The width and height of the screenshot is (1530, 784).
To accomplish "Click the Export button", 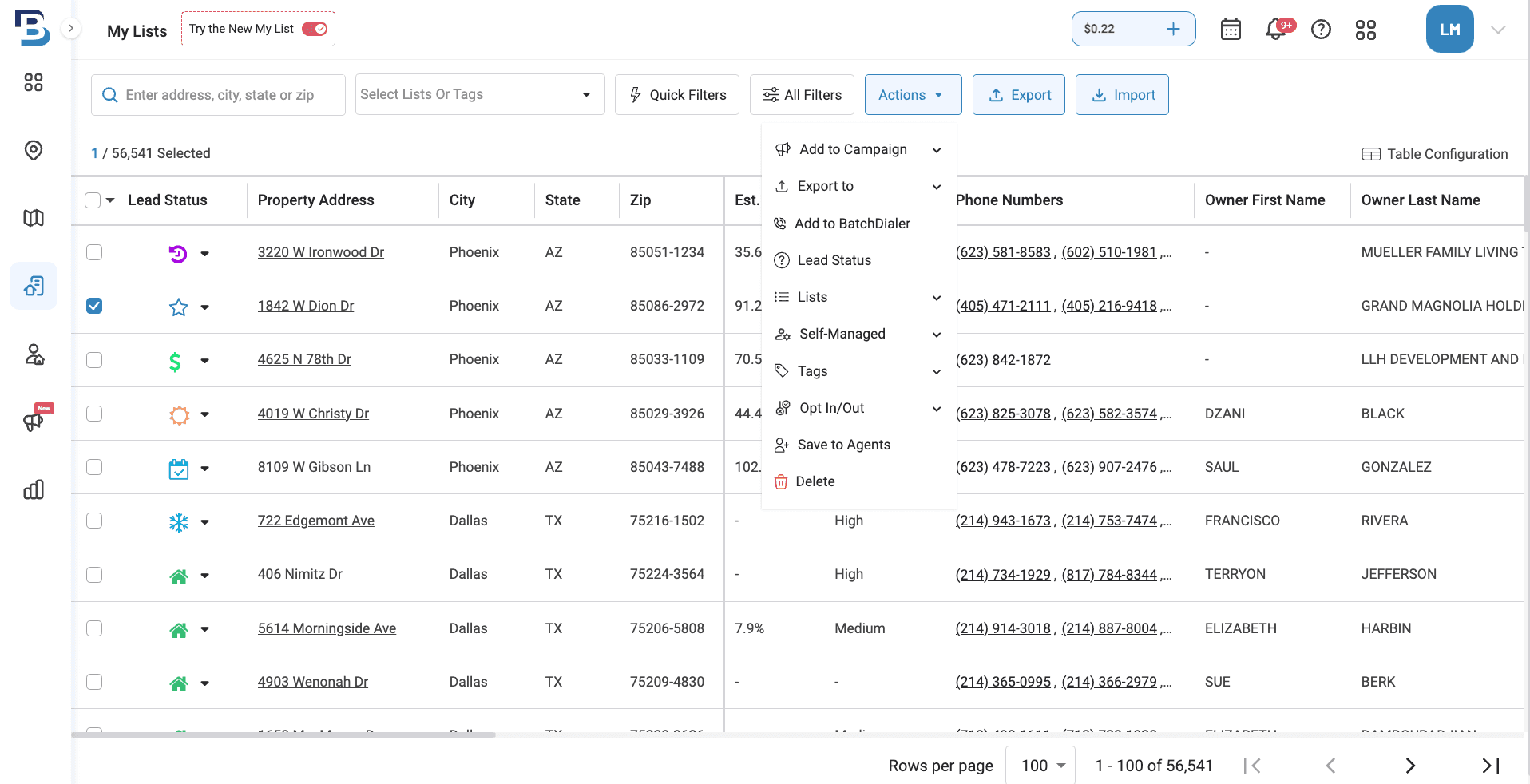I will click(x=1019, y=95).
